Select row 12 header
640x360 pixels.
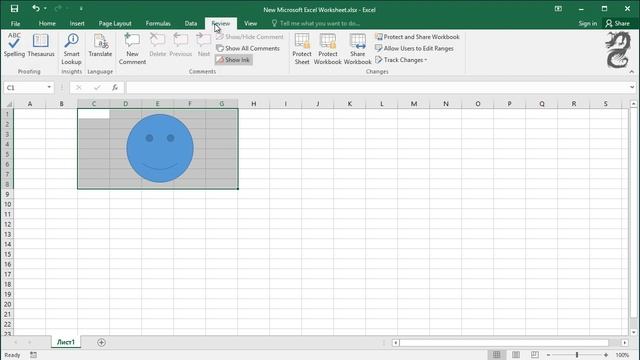point(7,224)
